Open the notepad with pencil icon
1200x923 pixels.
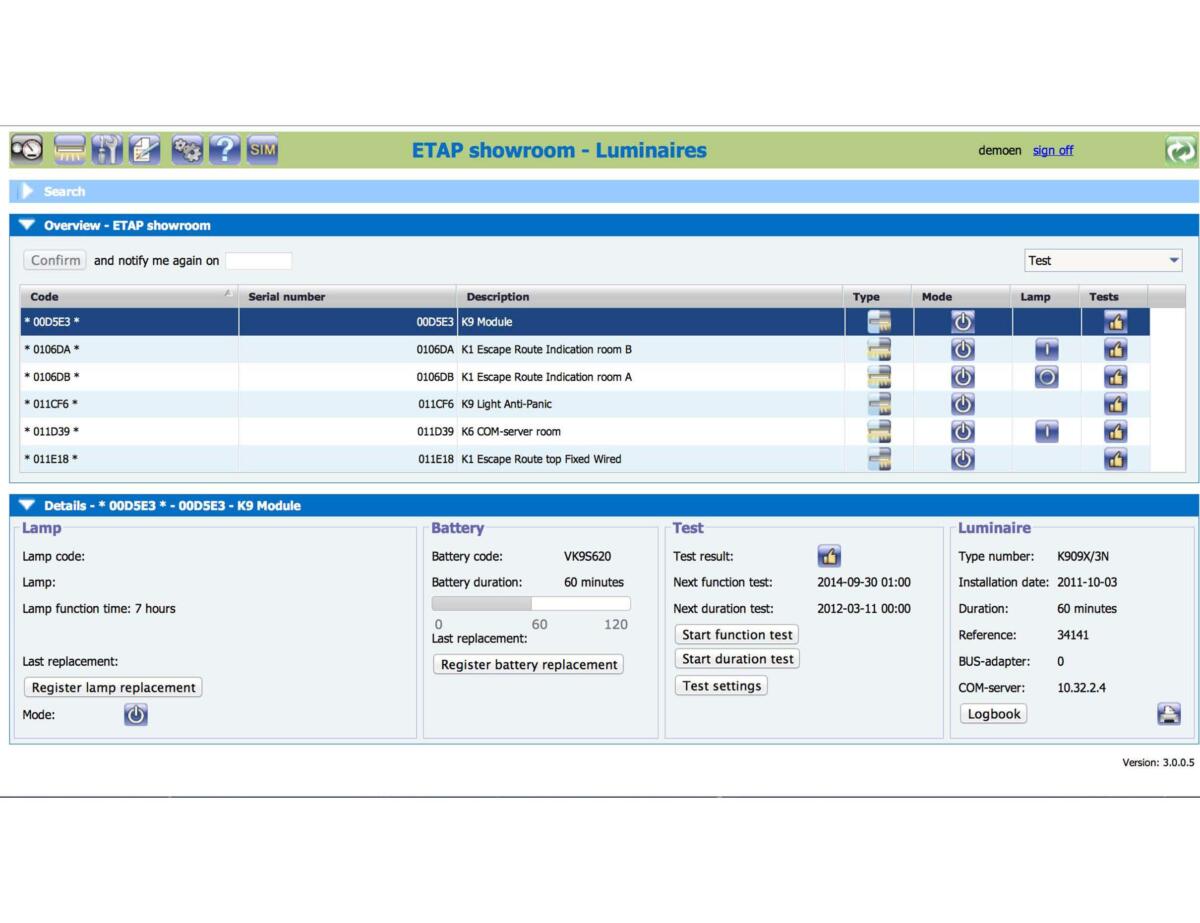(145, 150)
